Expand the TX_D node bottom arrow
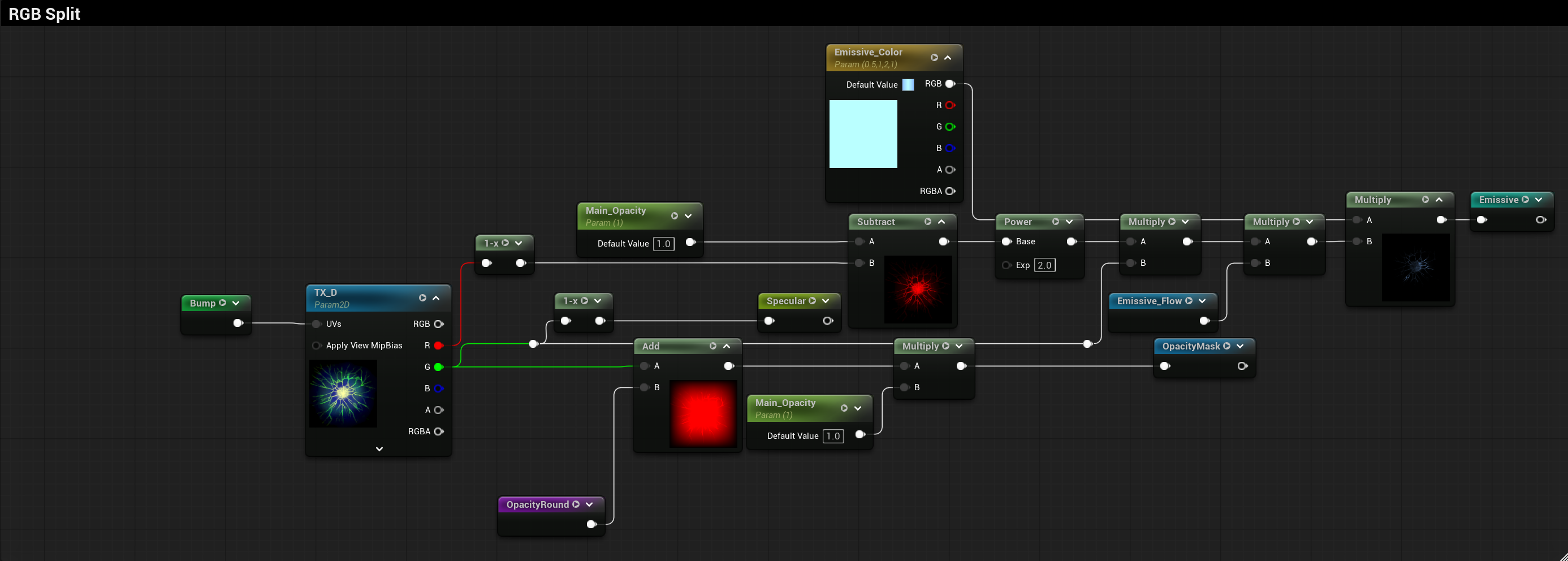This screenshot has height=561, width=1568. tap(379, 449)
